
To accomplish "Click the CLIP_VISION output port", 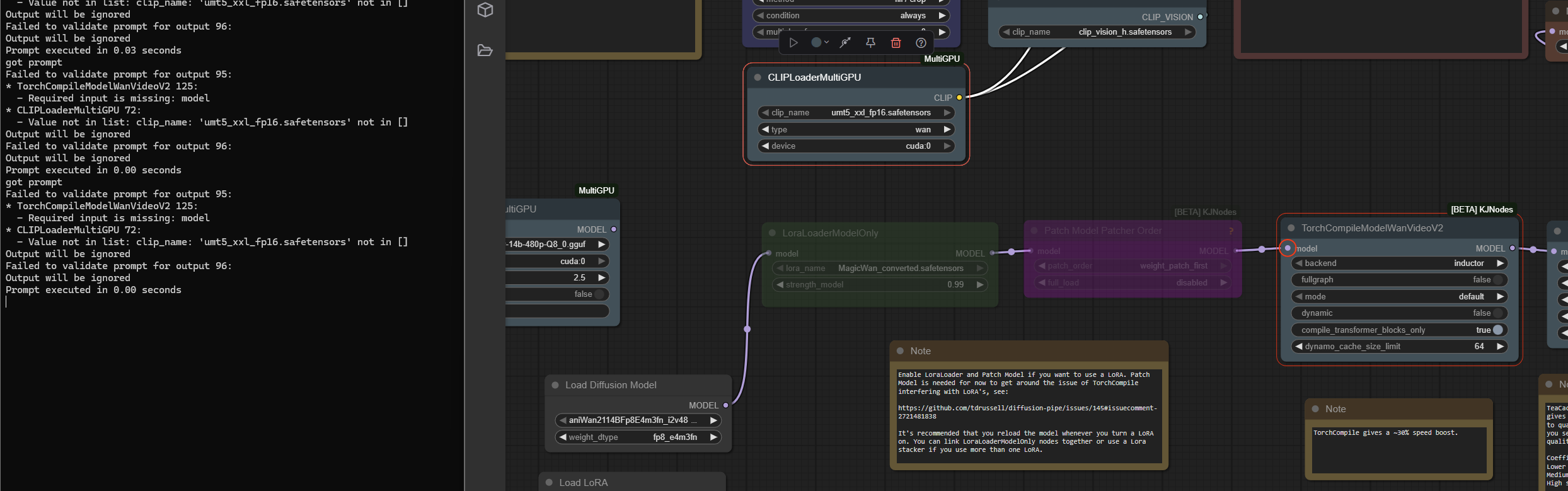I will point(1200,17).
